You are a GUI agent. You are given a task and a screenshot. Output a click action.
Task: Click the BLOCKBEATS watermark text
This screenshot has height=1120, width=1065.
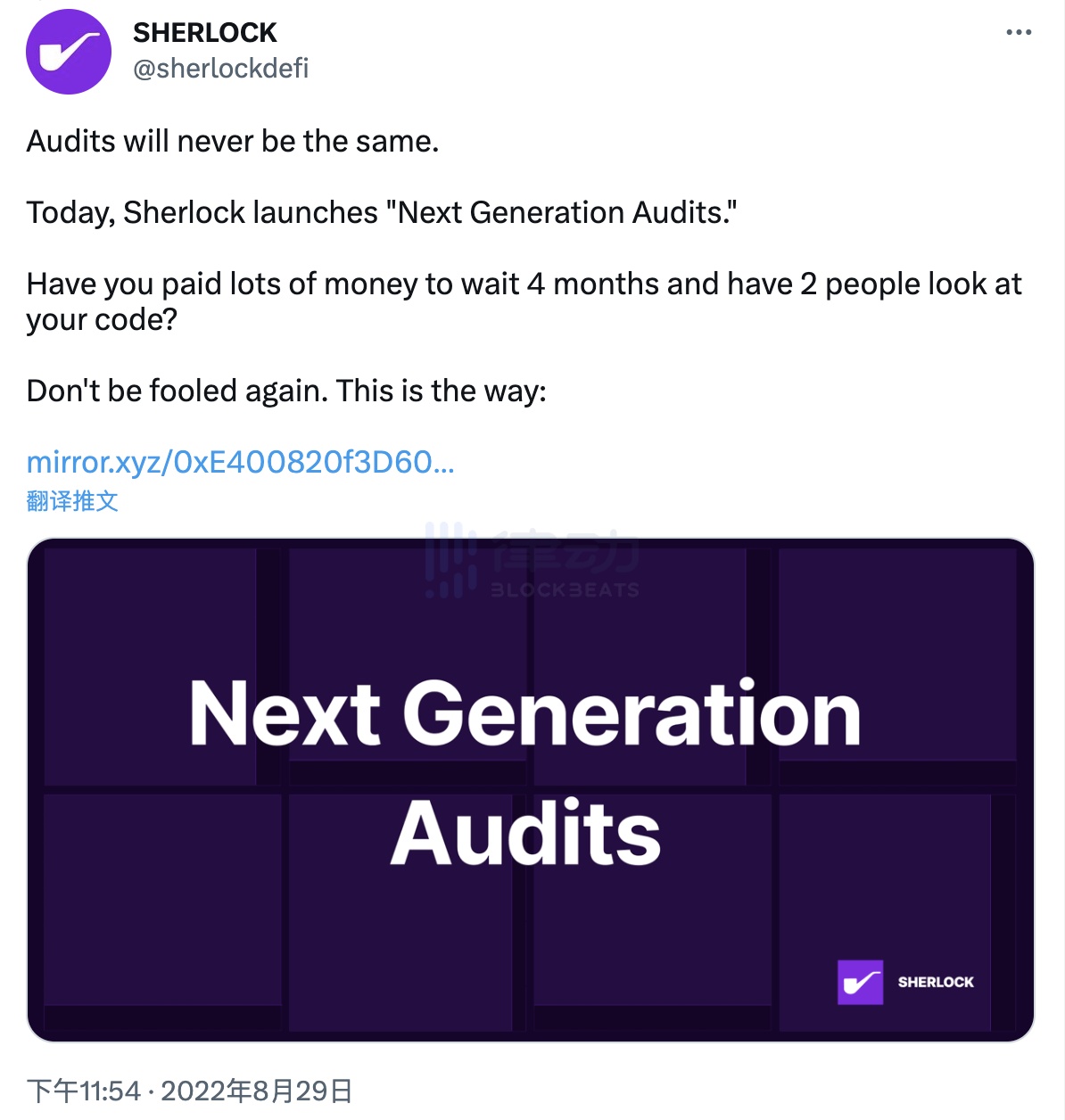565,590
